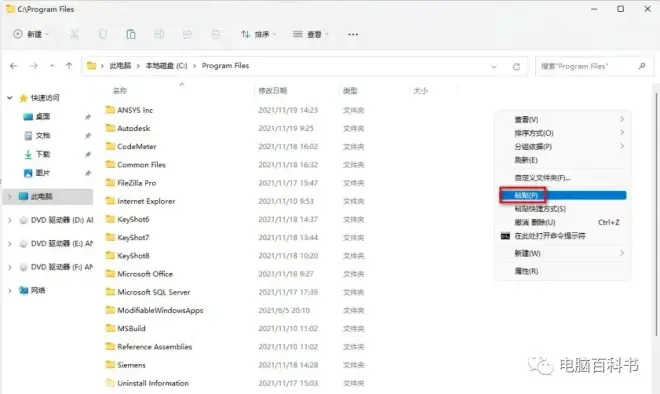
Task: Go up one folder level arrow
Action: point(69,66)
